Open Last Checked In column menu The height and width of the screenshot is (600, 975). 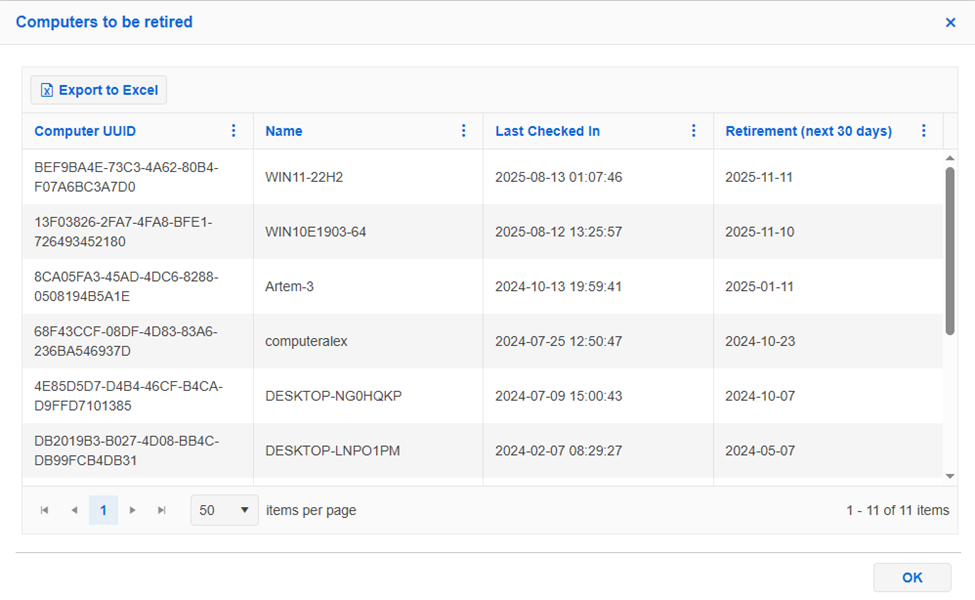(x=694, y=131)
